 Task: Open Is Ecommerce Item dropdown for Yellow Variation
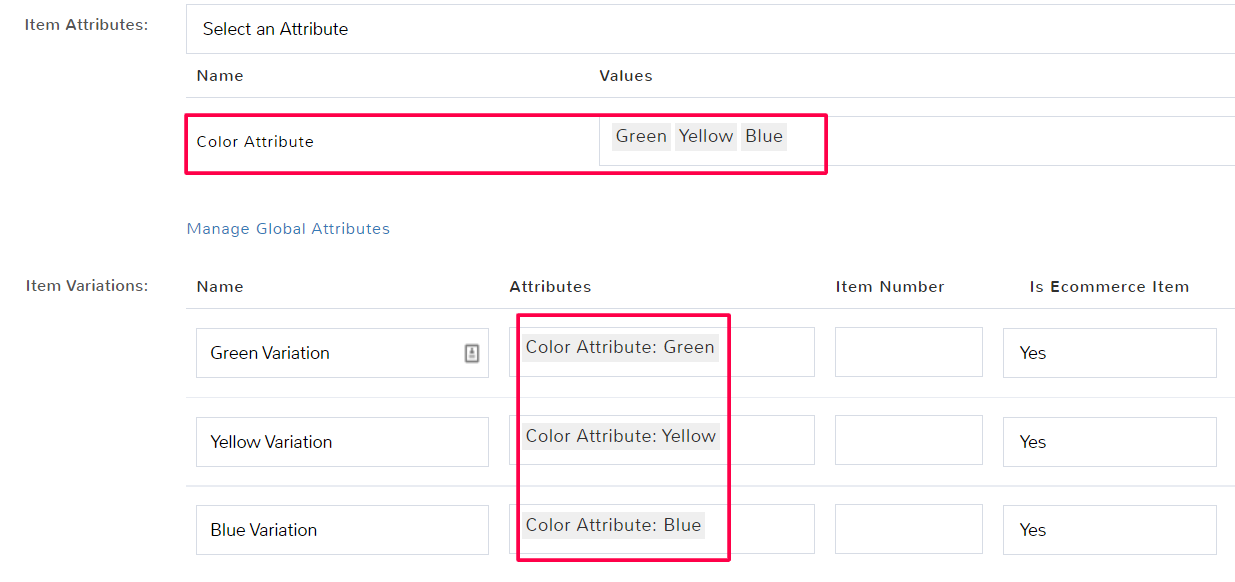click(x=1110, y=442)
